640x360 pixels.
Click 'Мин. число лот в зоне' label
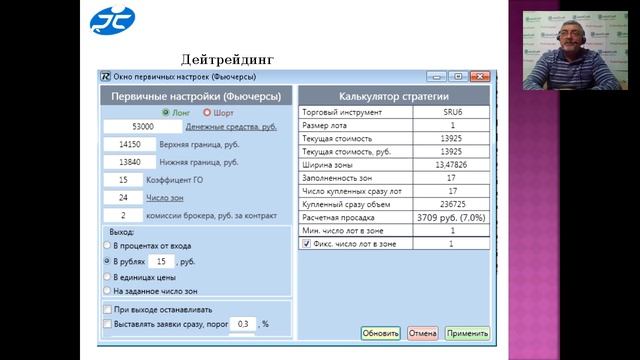point(343,231)
